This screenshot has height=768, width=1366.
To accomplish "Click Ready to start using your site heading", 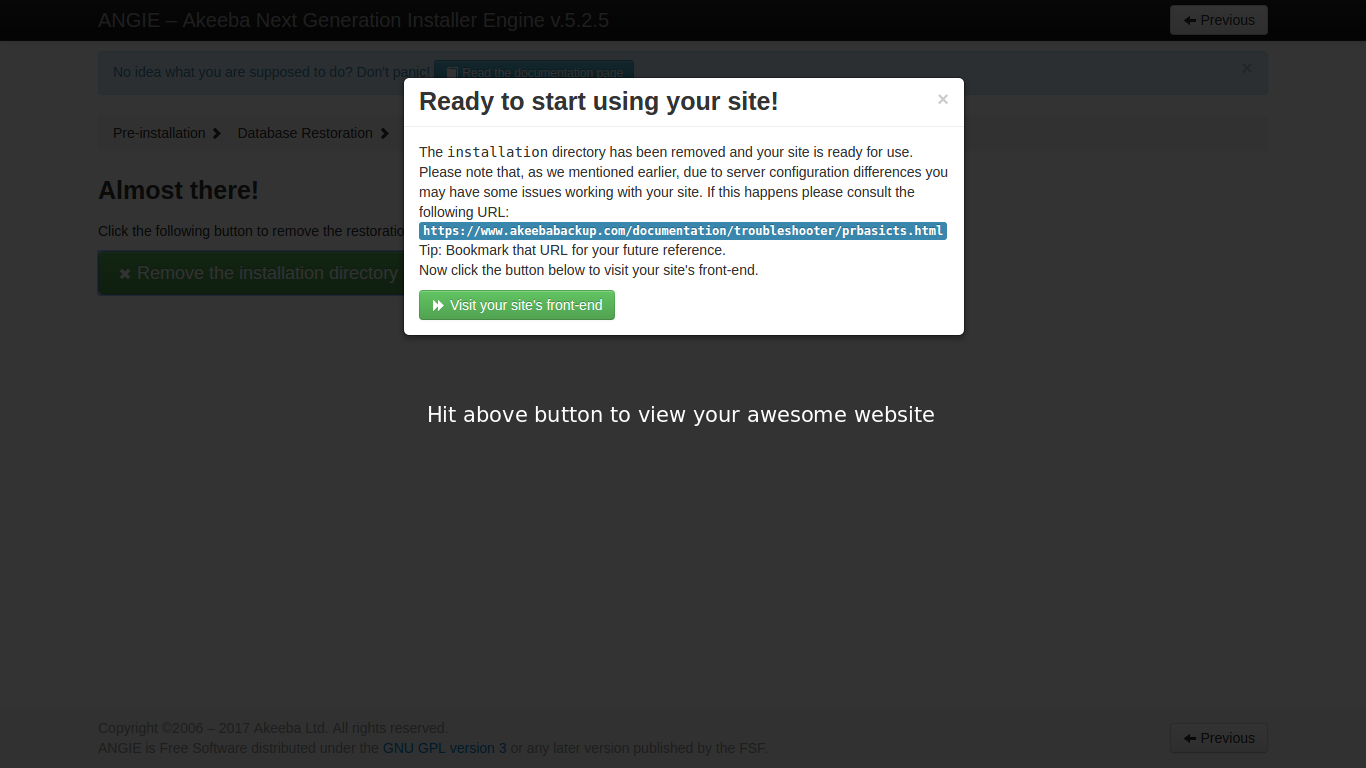I will pyautogui.click(x=598, y=101).
